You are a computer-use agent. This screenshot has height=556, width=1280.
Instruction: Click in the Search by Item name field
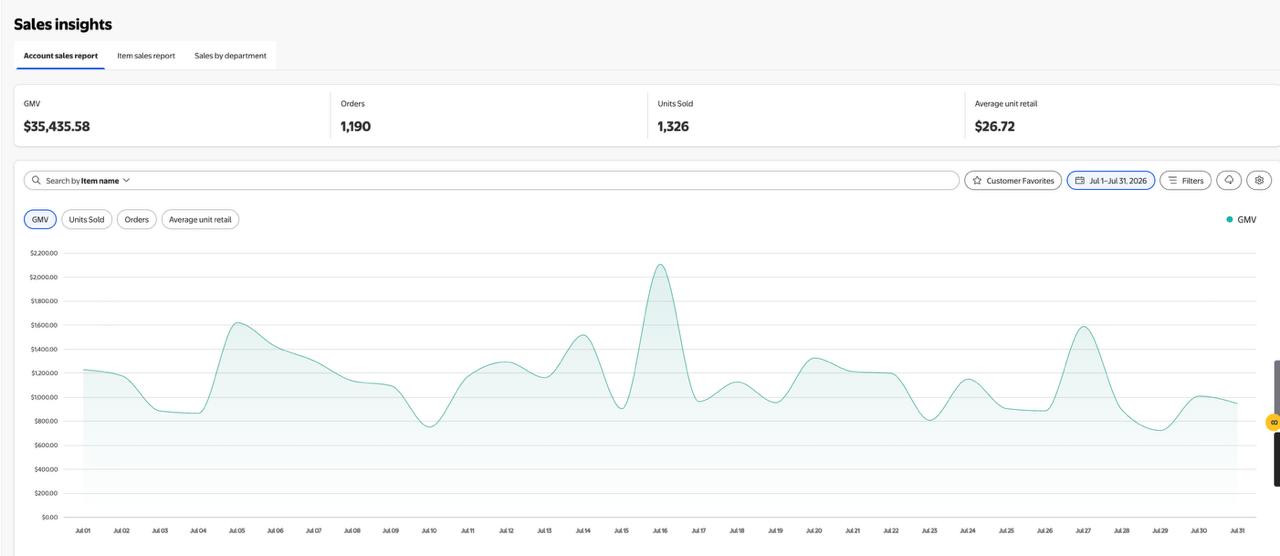click(491, 181)
